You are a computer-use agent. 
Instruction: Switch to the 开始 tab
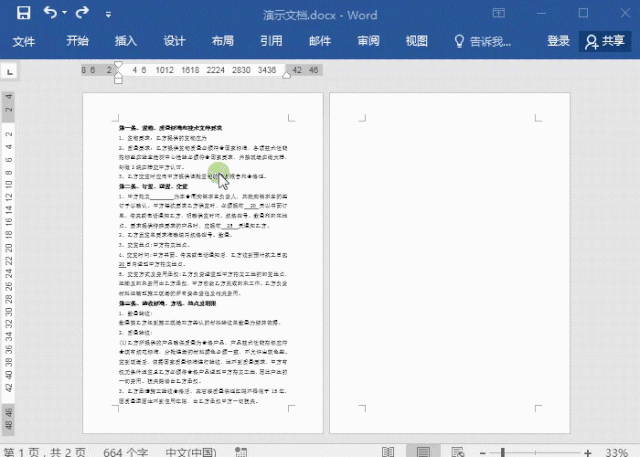(78, 41)
